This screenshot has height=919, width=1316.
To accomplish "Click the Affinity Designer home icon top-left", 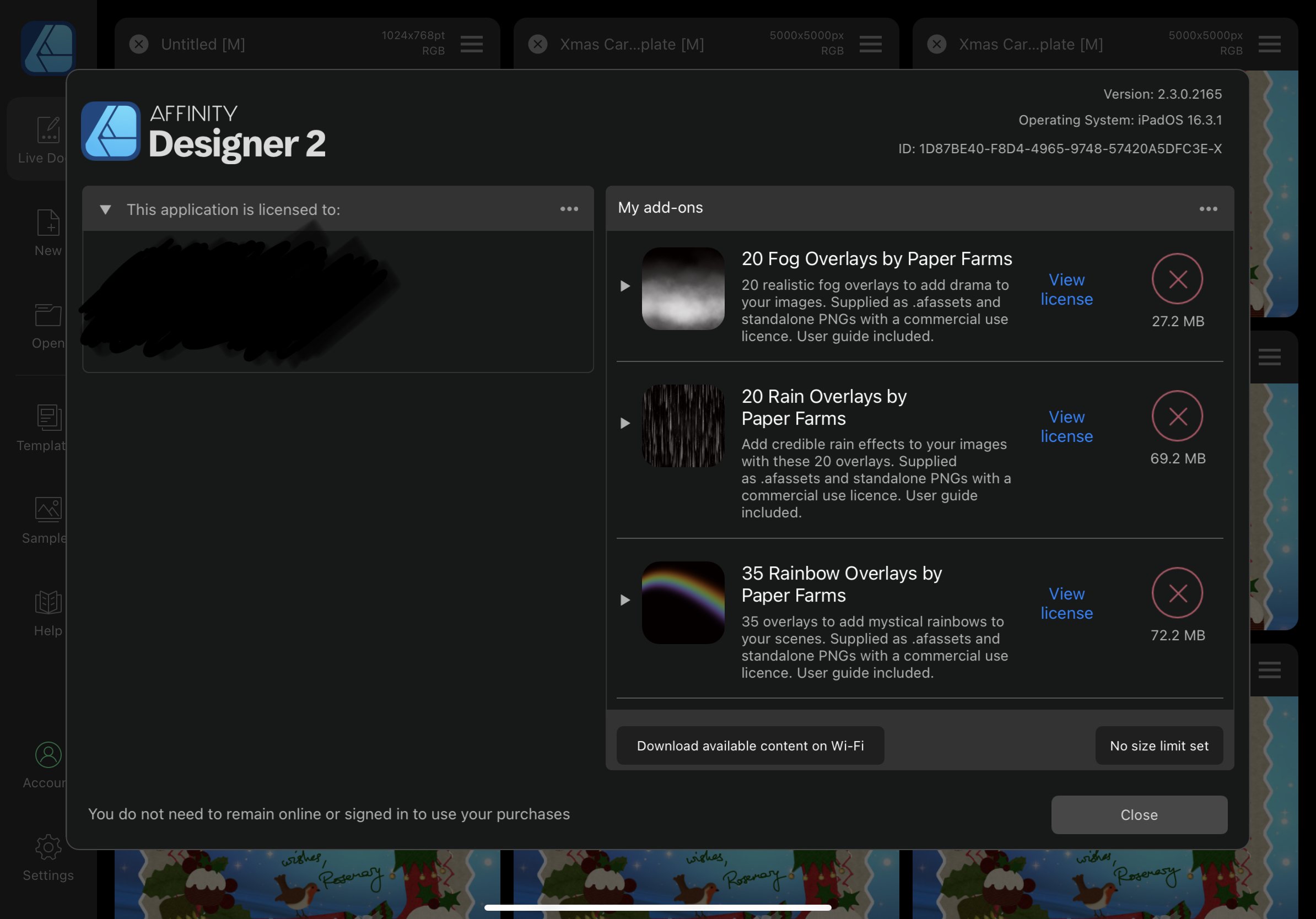I will coord(48,48).
